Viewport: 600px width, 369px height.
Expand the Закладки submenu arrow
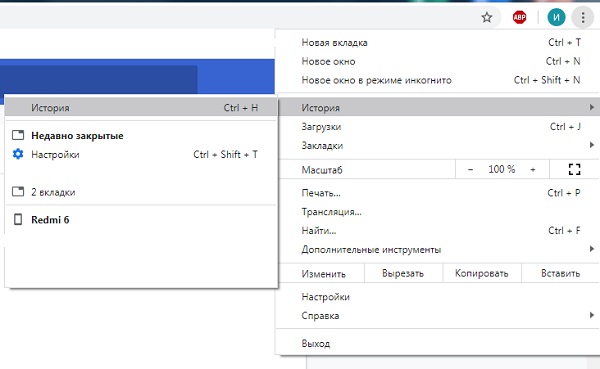point(592,145)
